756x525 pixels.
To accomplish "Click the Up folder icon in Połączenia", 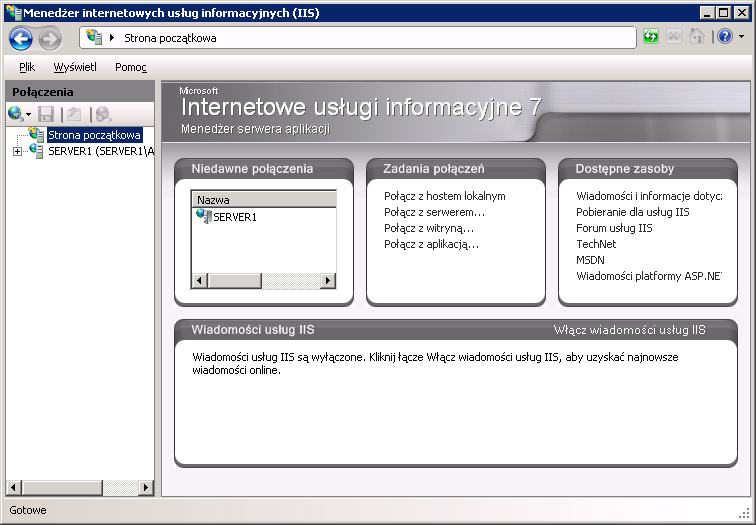I will pyautogui.click(x=74, y=114).
